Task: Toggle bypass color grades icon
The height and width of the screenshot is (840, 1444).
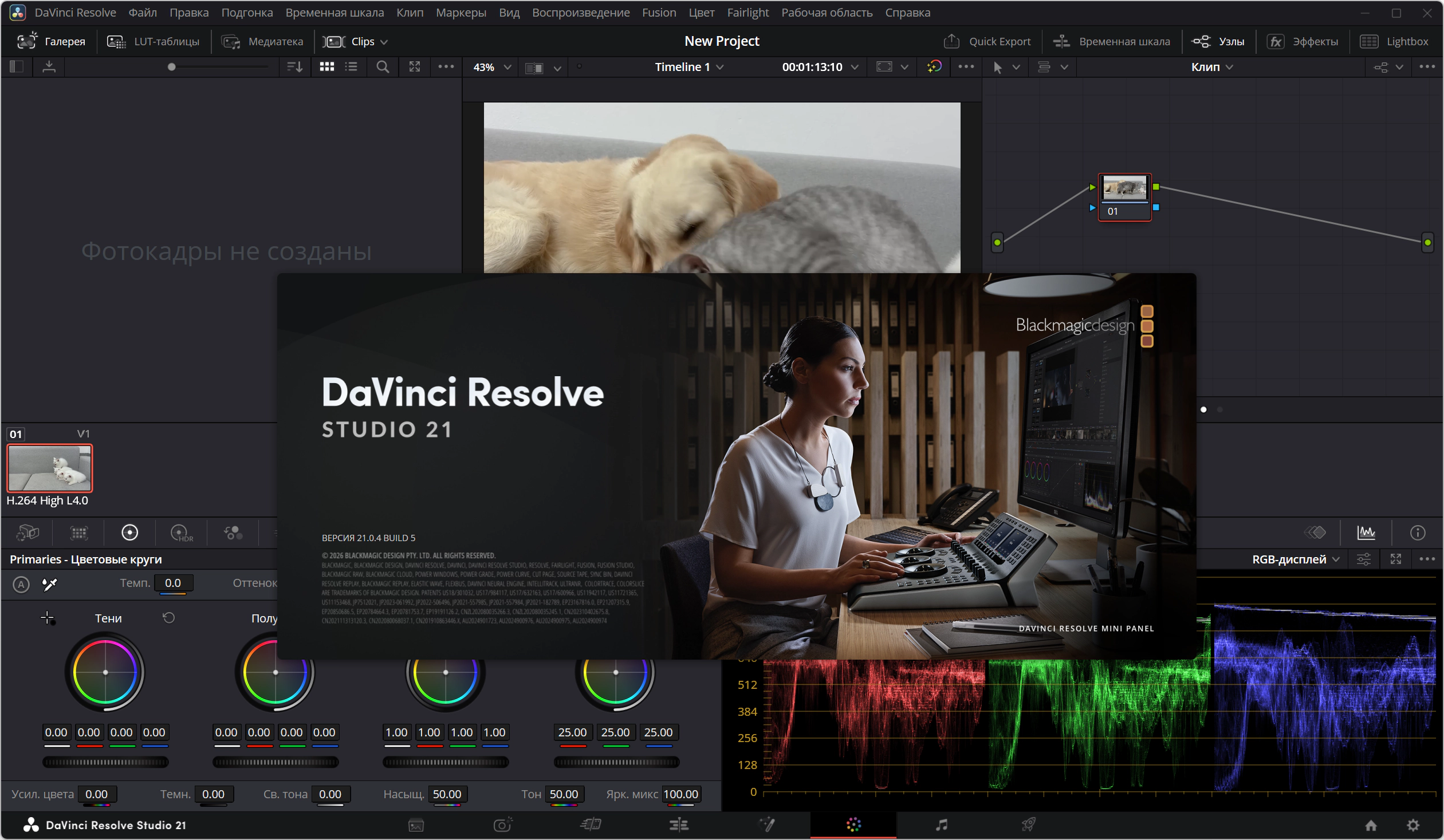Action: tap(934, 67)
